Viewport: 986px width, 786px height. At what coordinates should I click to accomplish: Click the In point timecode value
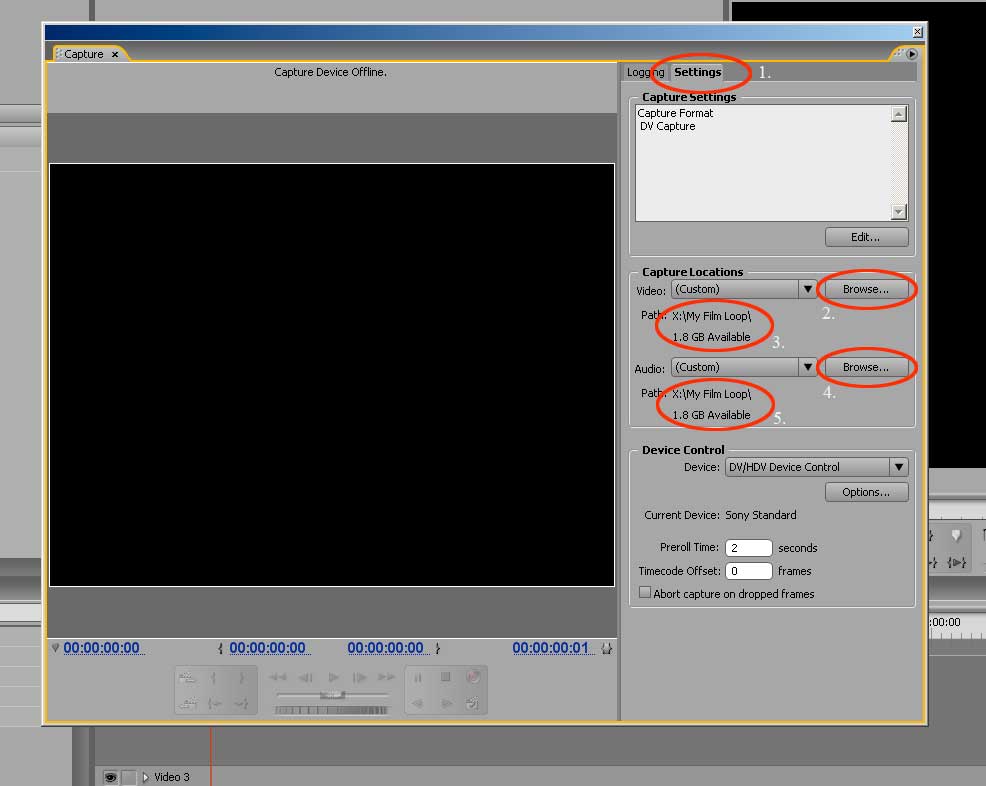267,648
